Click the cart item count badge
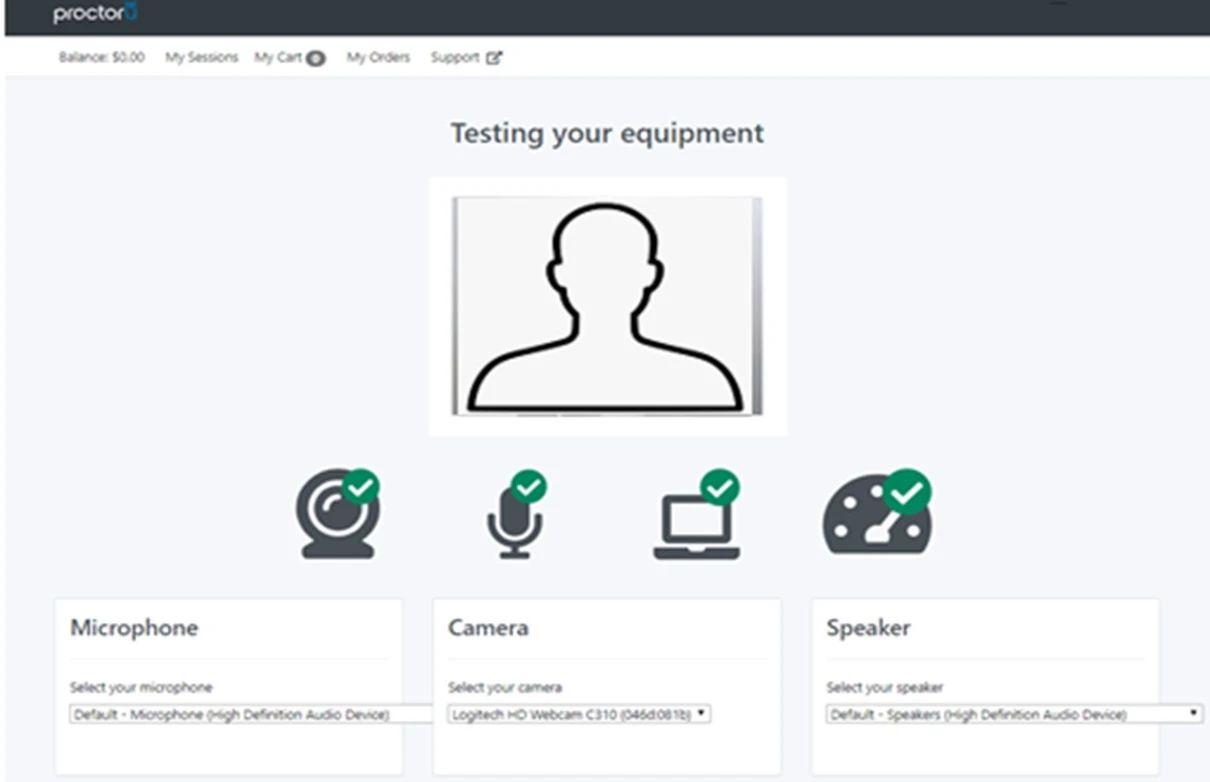This screenshot has height=782, width=1210. click(316, 59)
